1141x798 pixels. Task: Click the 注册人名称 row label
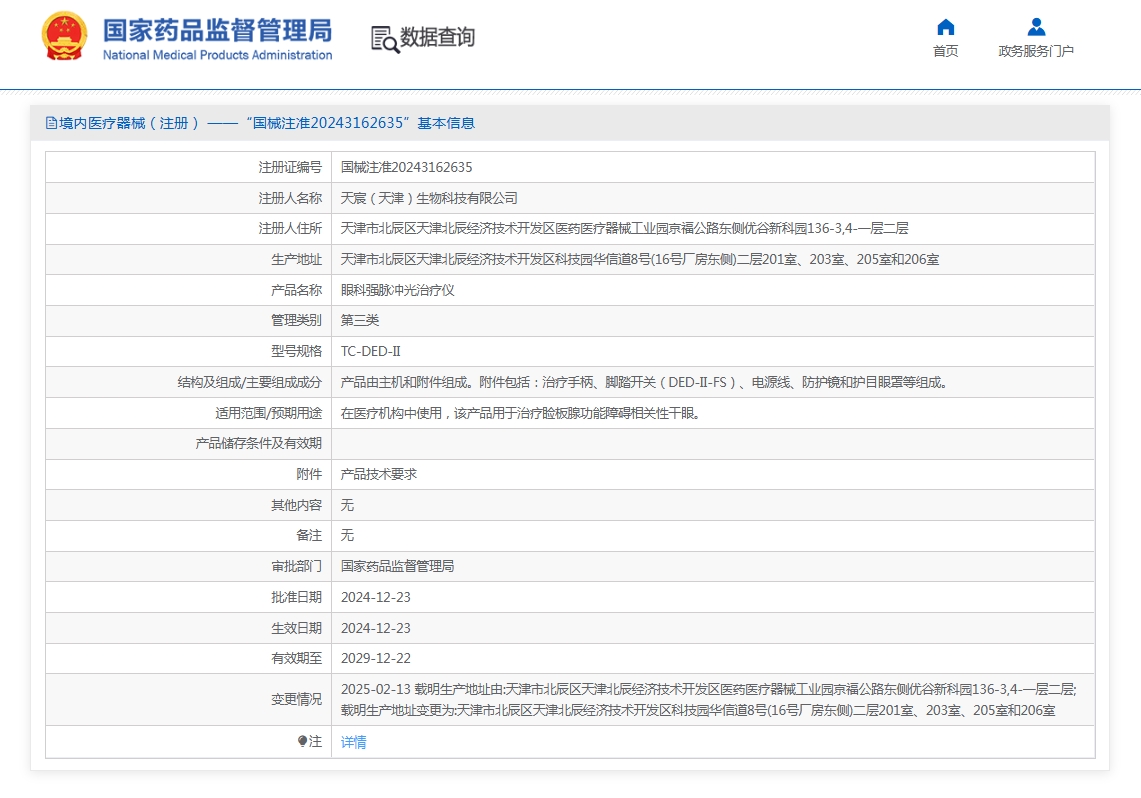(x=290, y=198)
